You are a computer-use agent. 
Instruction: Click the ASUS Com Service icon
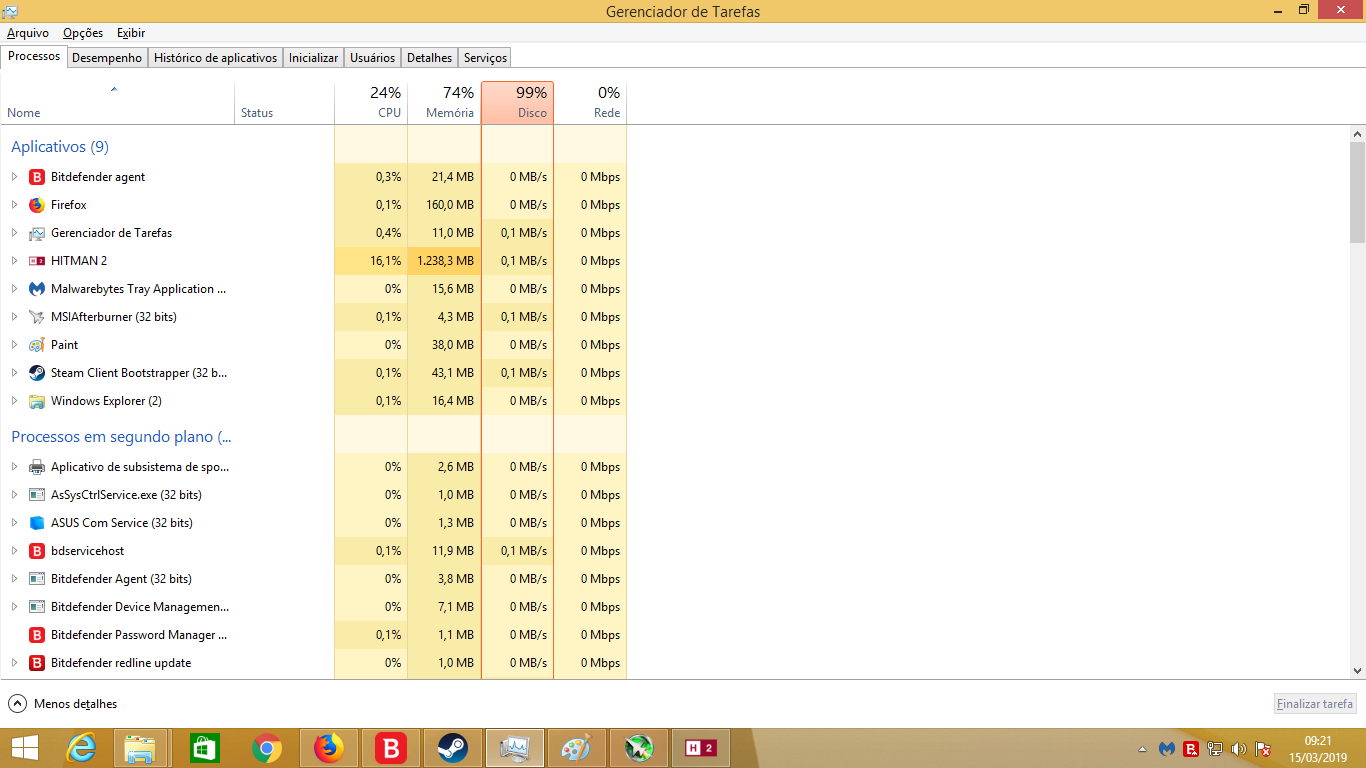pyautogui.click(x=37, y=523)
